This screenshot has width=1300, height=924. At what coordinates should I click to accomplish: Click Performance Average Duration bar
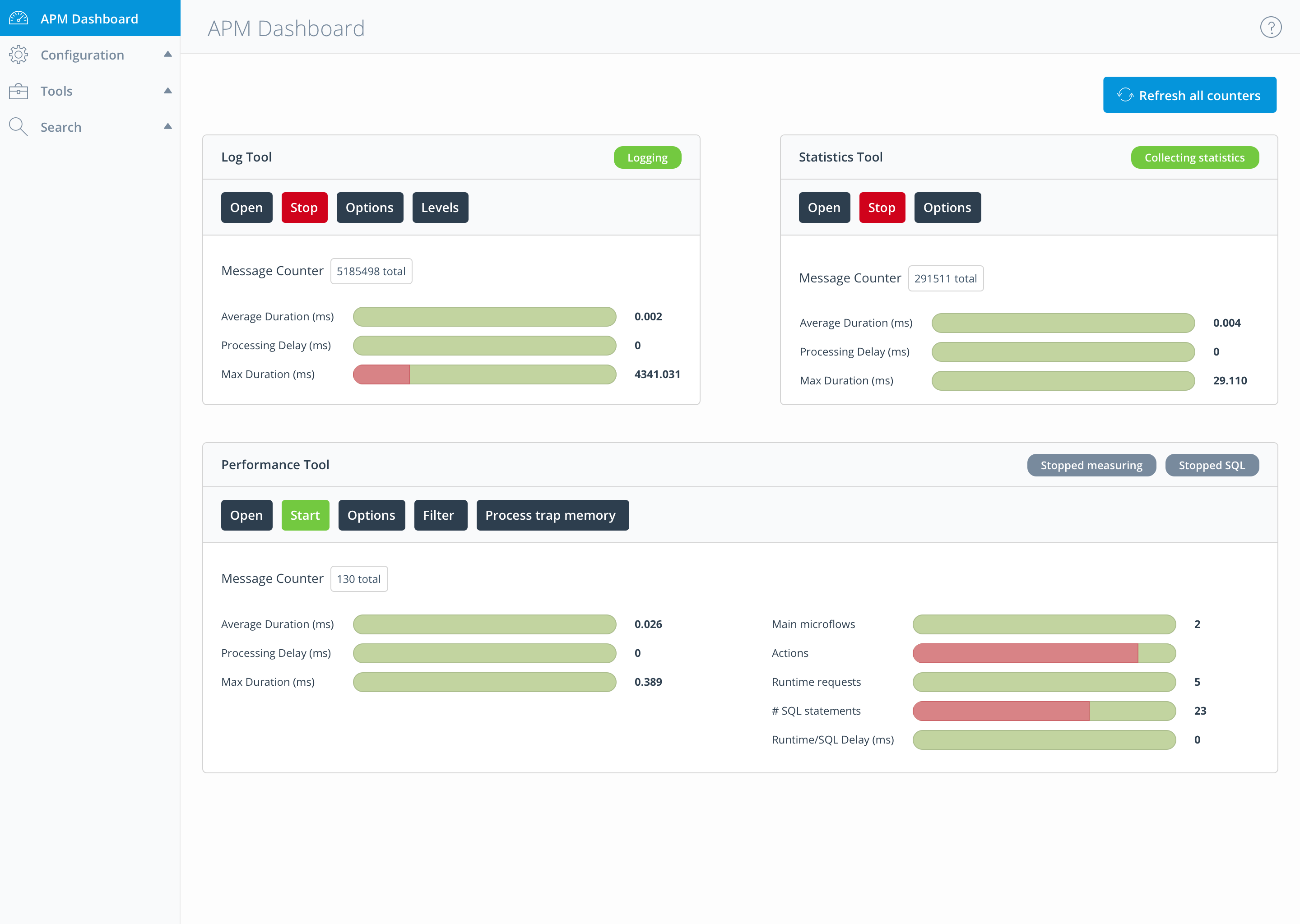click(x=484, y=625)
